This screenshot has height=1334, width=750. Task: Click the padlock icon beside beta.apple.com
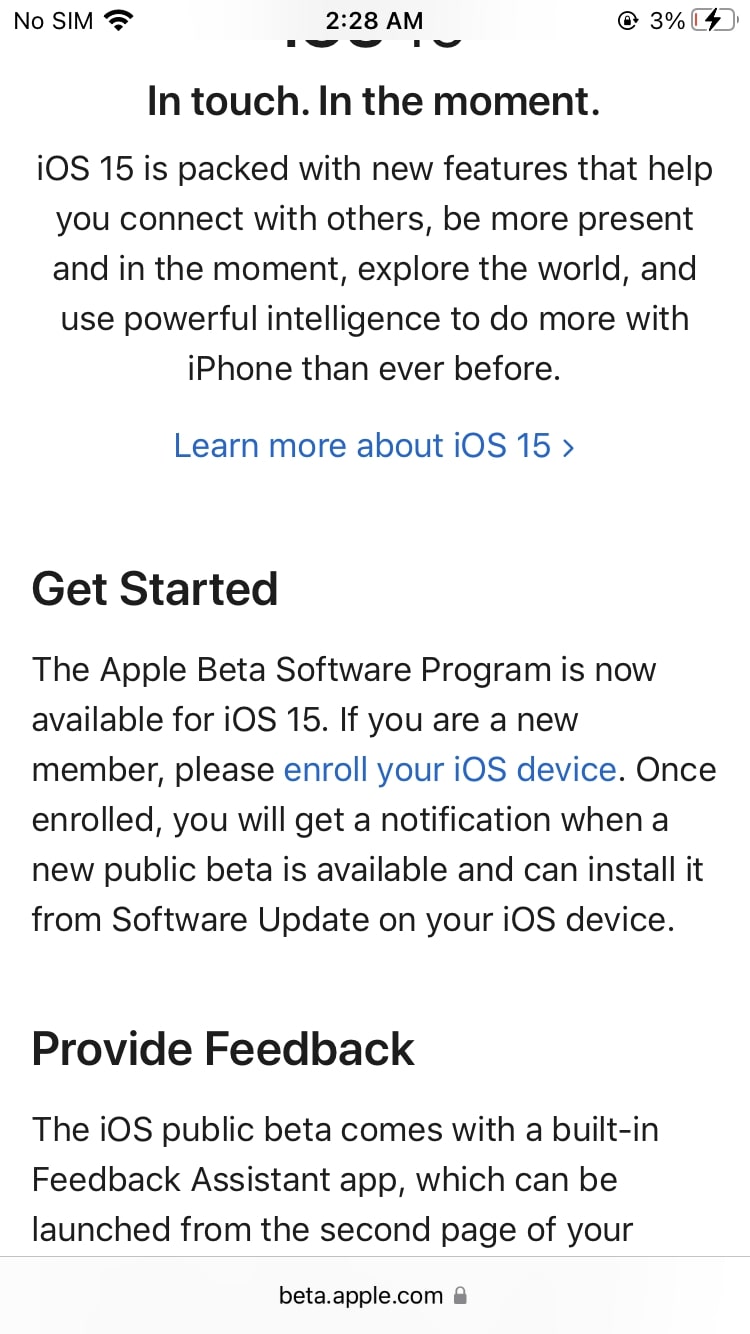click(x=460, y=1296)
